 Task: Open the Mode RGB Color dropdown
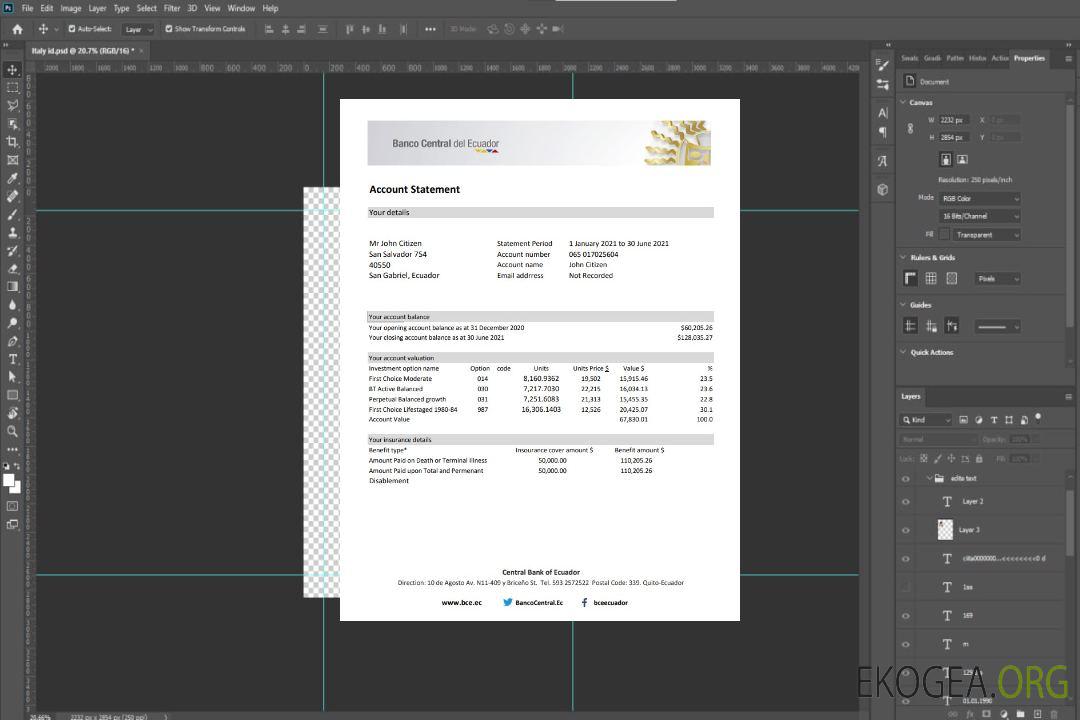click(x=979, y=198)
